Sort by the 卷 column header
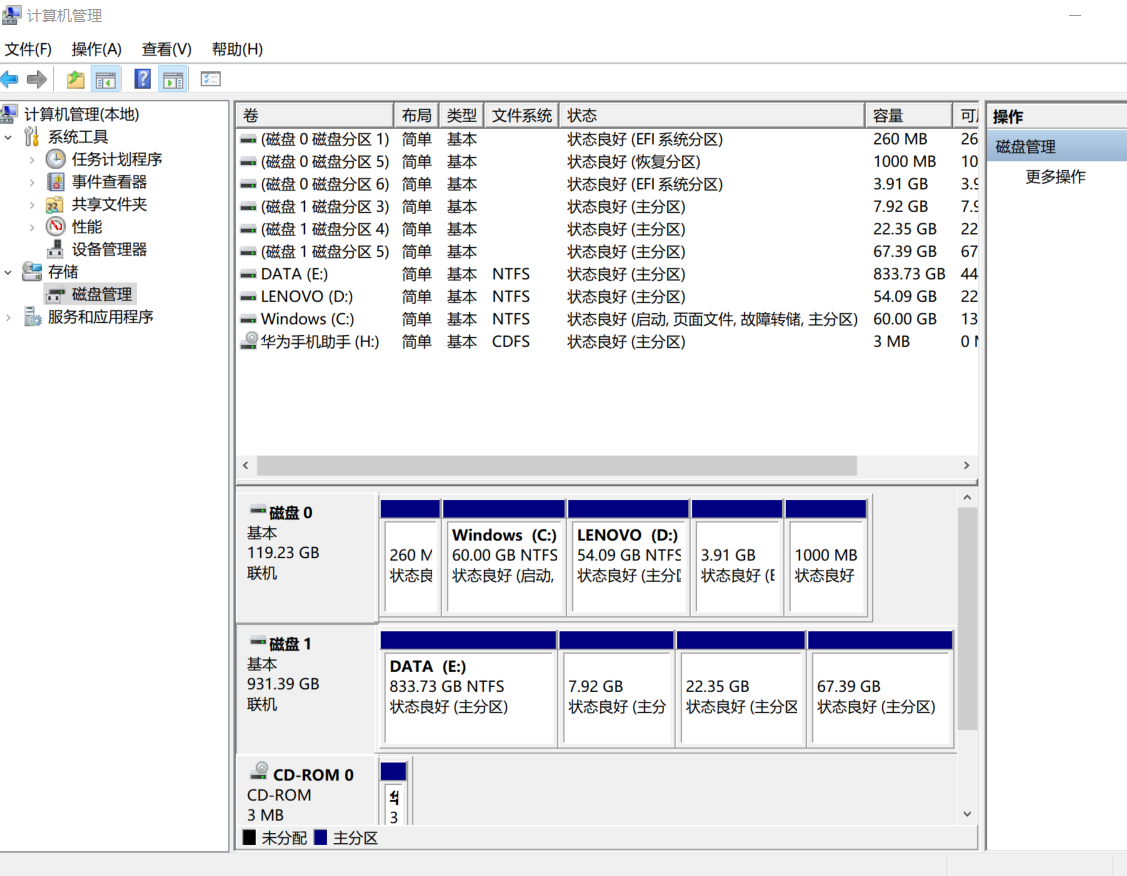The height and width of the screenshot is (876, 1127). pyautogui.click(x=314, y=115)
